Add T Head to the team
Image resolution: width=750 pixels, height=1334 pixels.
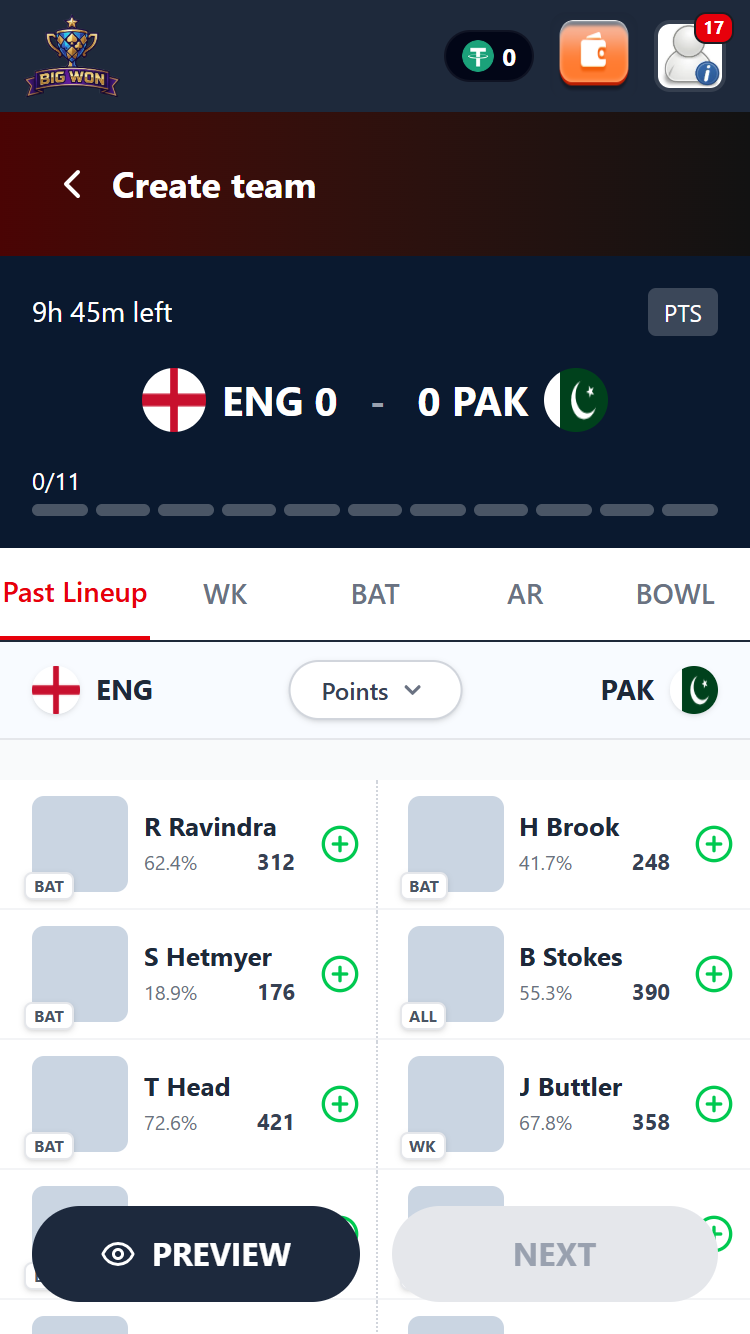(x=340, y=1104)
